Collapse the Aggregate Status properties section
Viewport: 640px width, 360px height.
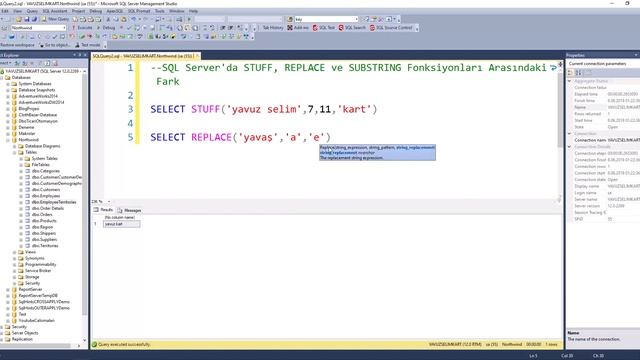pos(570,81)
